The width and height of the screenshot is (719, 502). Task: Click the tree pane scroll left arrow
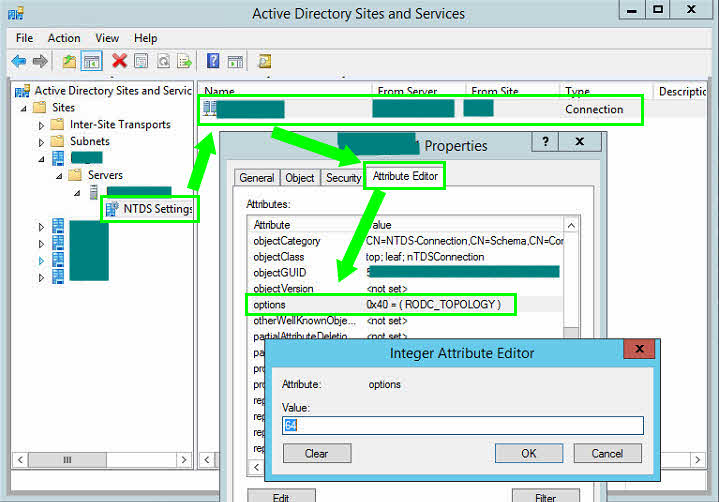tap(20, 460)
